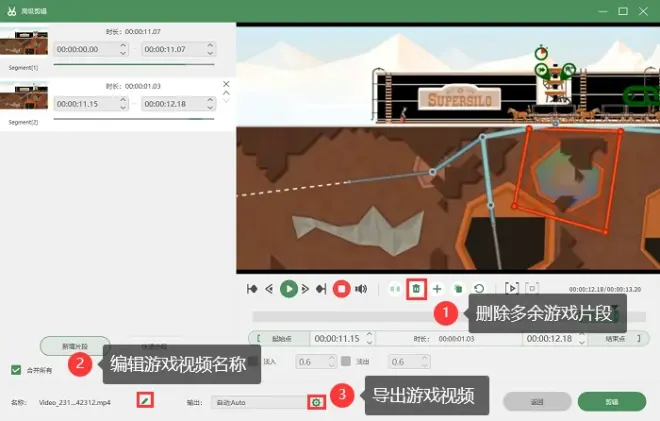Delete the selected segment with trash icon
This screenshot has width=660, height=421.
pyautogui.click(x=416, y=289)
